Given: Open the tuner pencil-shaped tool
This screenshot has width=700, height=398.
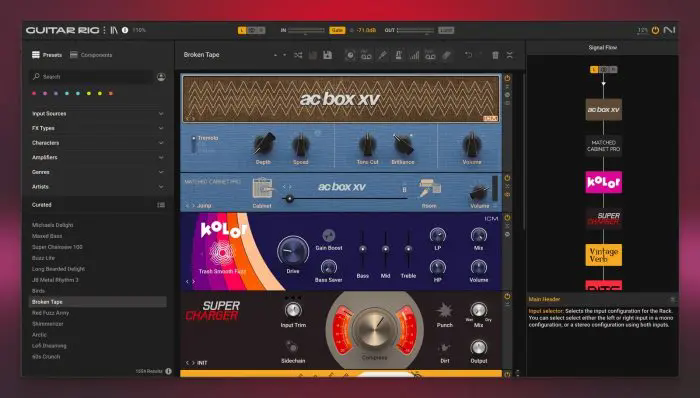Looking at the screenshot, I should point(383,55).
